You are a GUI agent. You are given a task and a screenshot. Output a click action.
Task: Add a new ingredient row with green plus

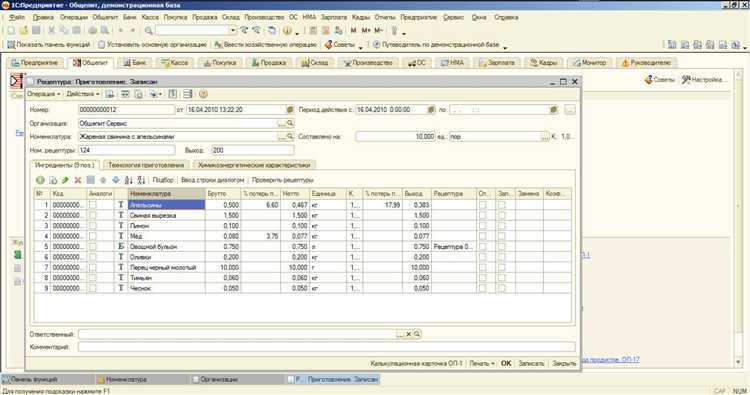tap(40, 180)
